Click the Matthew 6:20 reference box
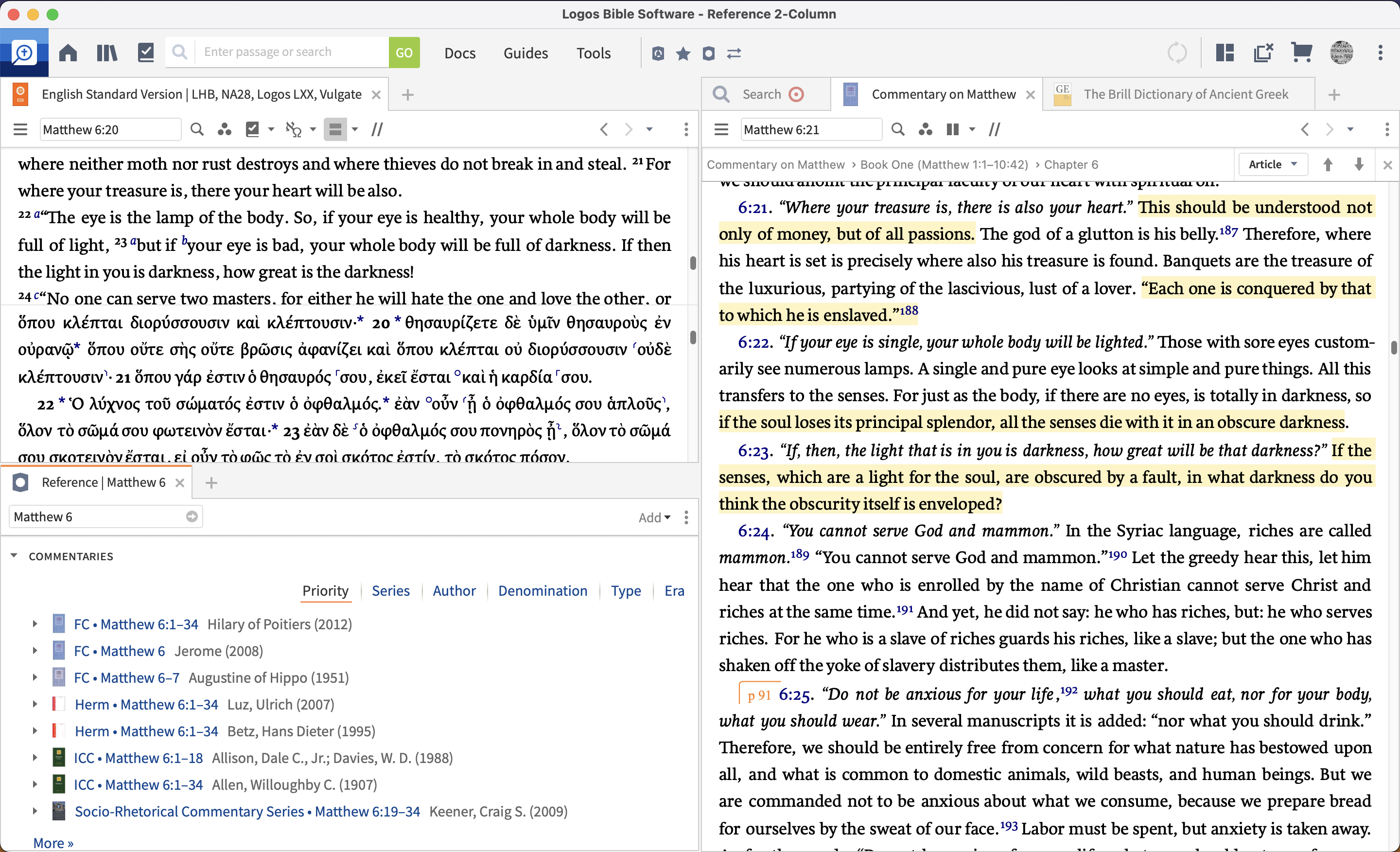Viewport: 1400px width, 852px height. pyautogui.click(x=111, y=129)
